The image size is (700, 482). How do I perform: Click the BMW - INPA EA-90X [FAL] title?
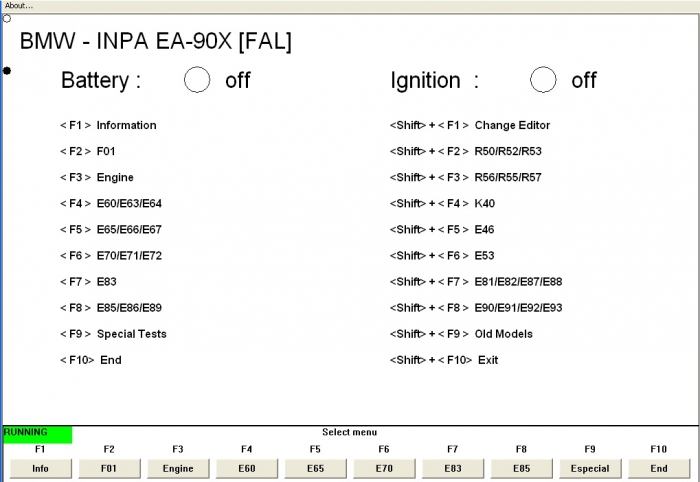[156, 41]
